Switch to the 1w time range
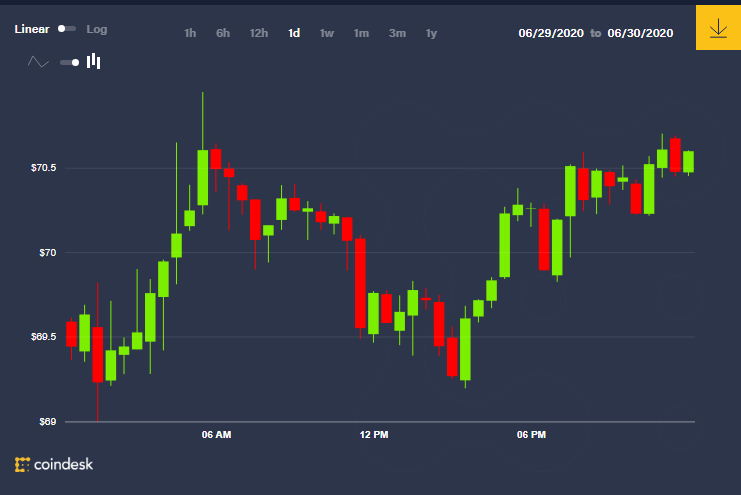 coord(327,33)
